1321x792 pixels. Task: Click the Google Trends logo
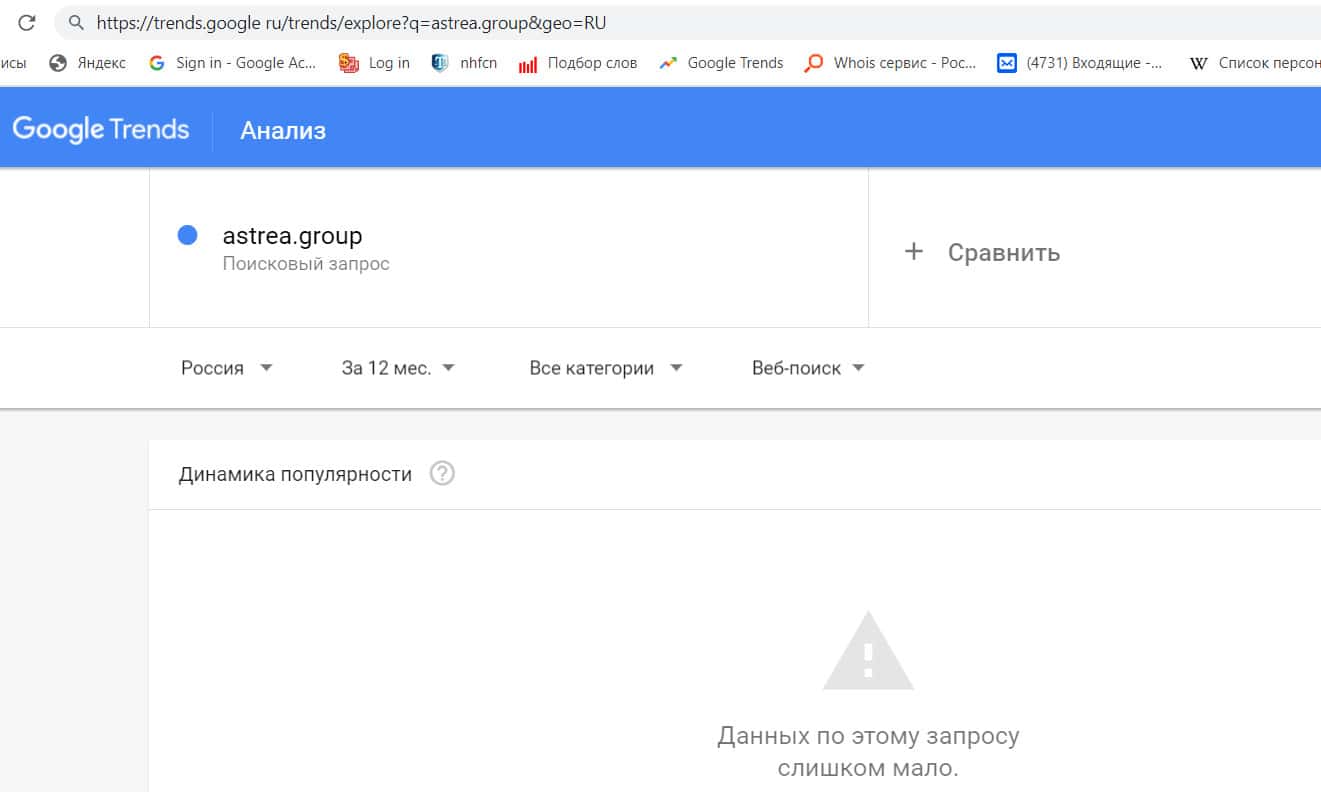click(x=100, y=129)
